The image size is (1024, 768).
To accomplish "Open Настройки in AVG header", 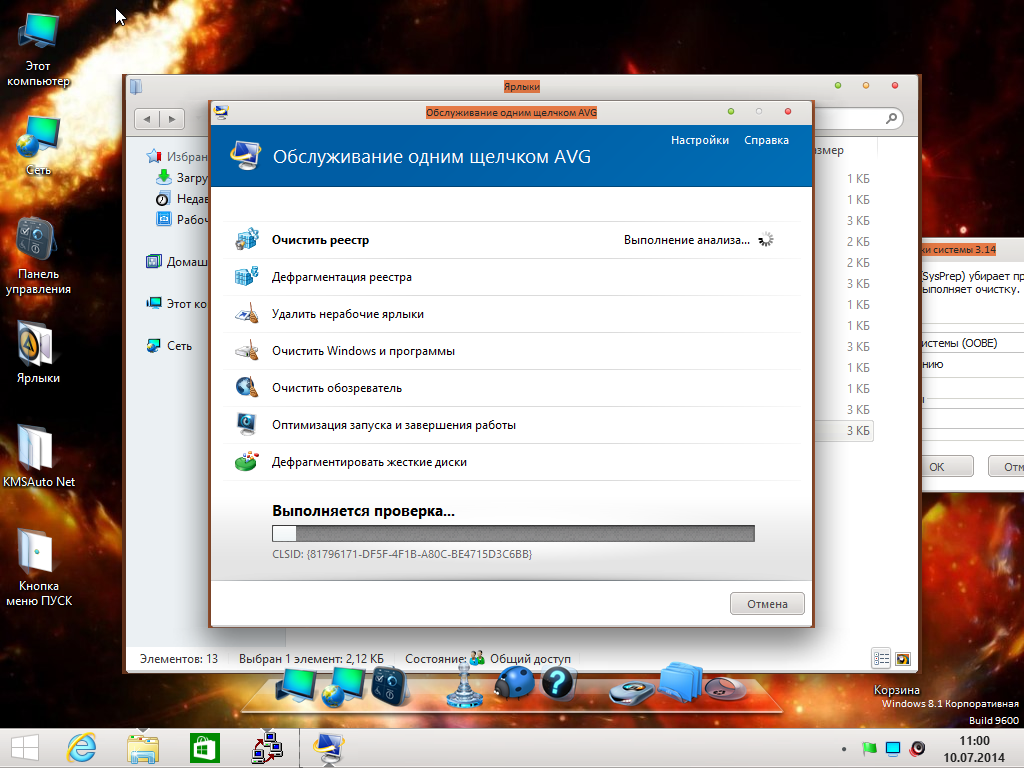I will coord(699,140).
